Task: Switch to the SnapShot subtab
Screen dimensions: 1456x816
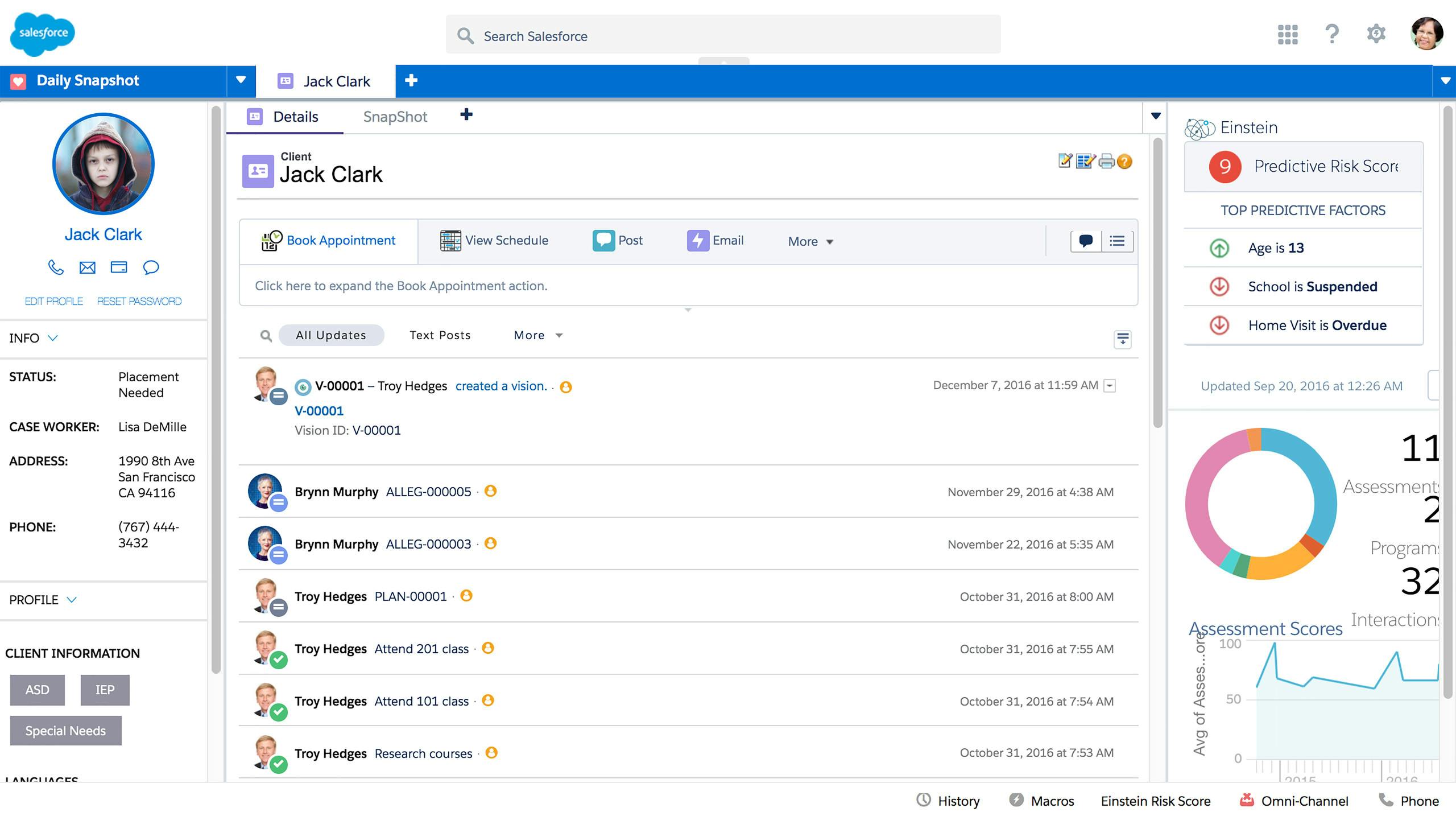Action: (395, 117)
